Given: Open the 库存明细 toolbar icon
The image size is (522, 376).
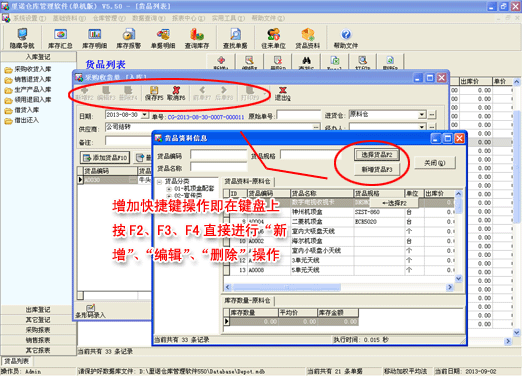Looking at the screenshot, I should [95, 39].
